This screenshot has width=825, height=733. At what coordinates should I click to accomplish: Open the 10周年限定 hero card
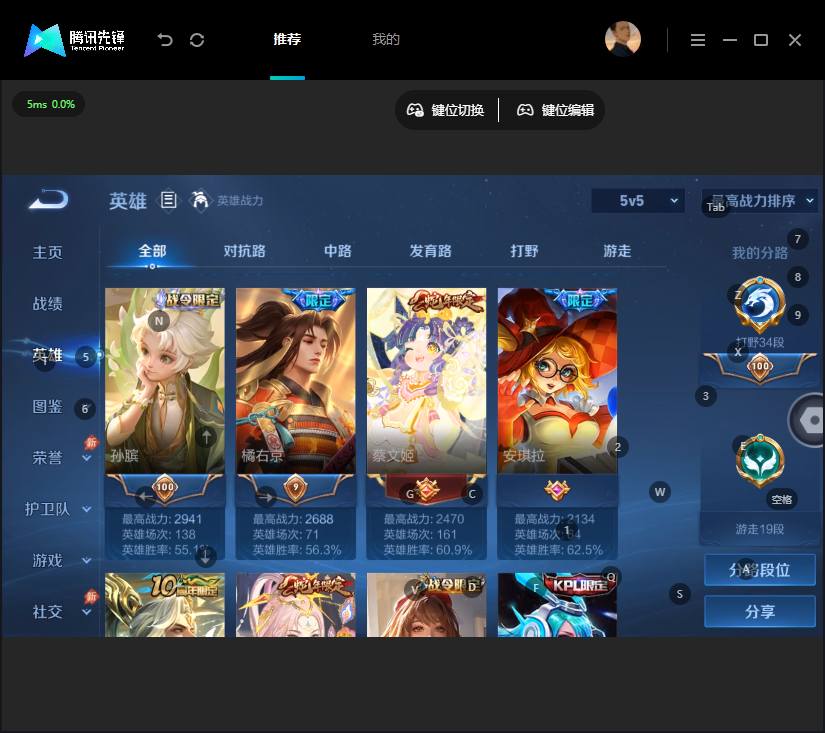click(x=165, y=605)
